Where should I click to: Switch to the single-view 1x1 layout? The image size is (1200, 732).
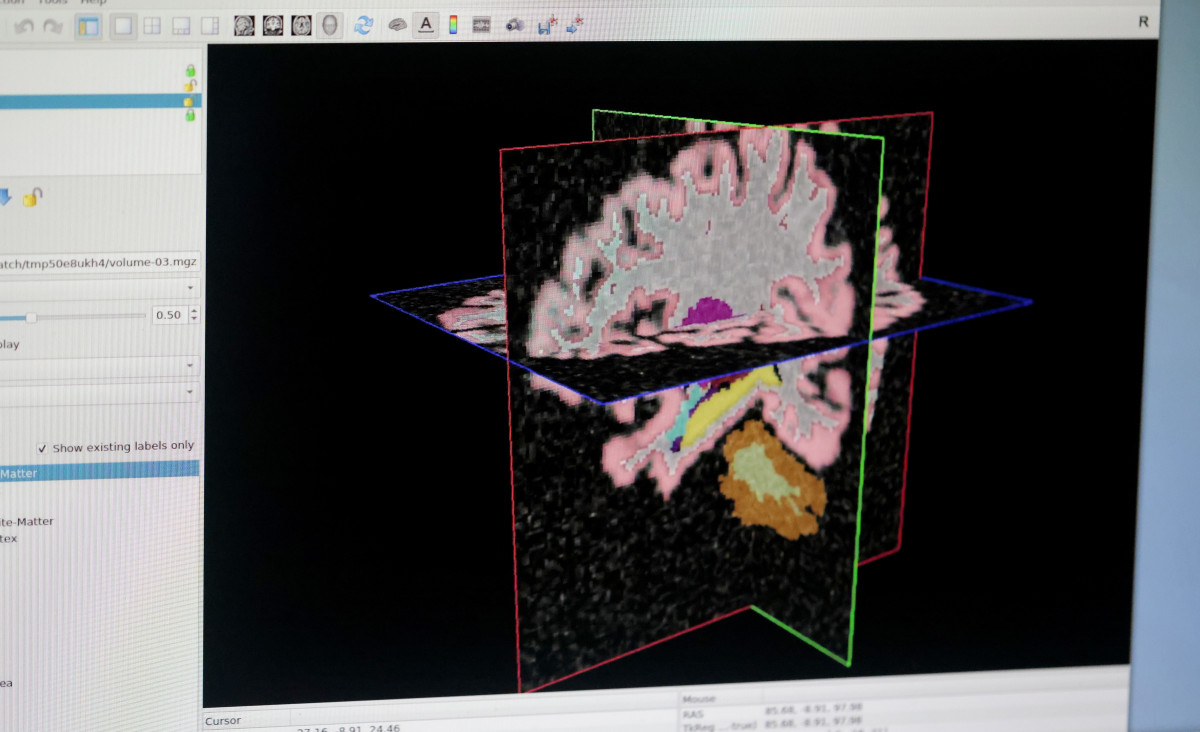[123, 26]
